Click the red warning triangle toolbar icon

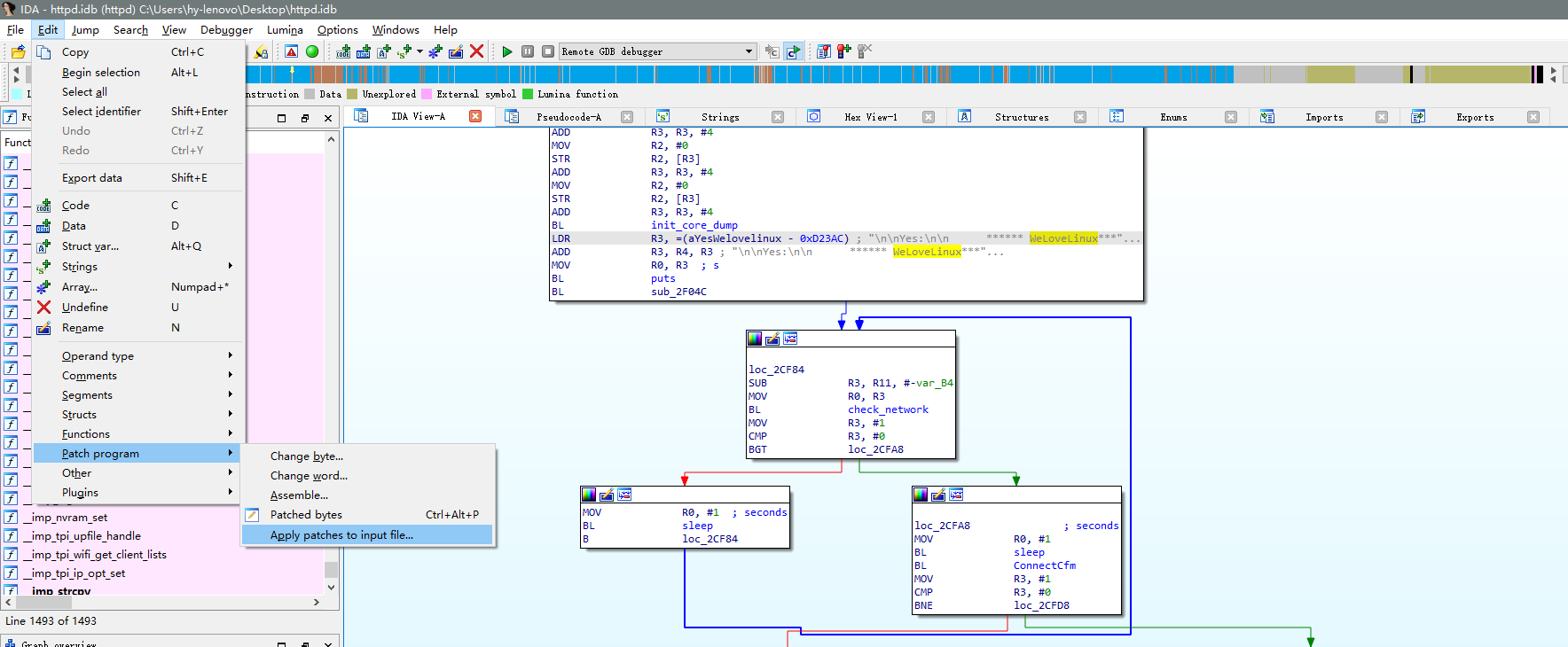point(291,51)
